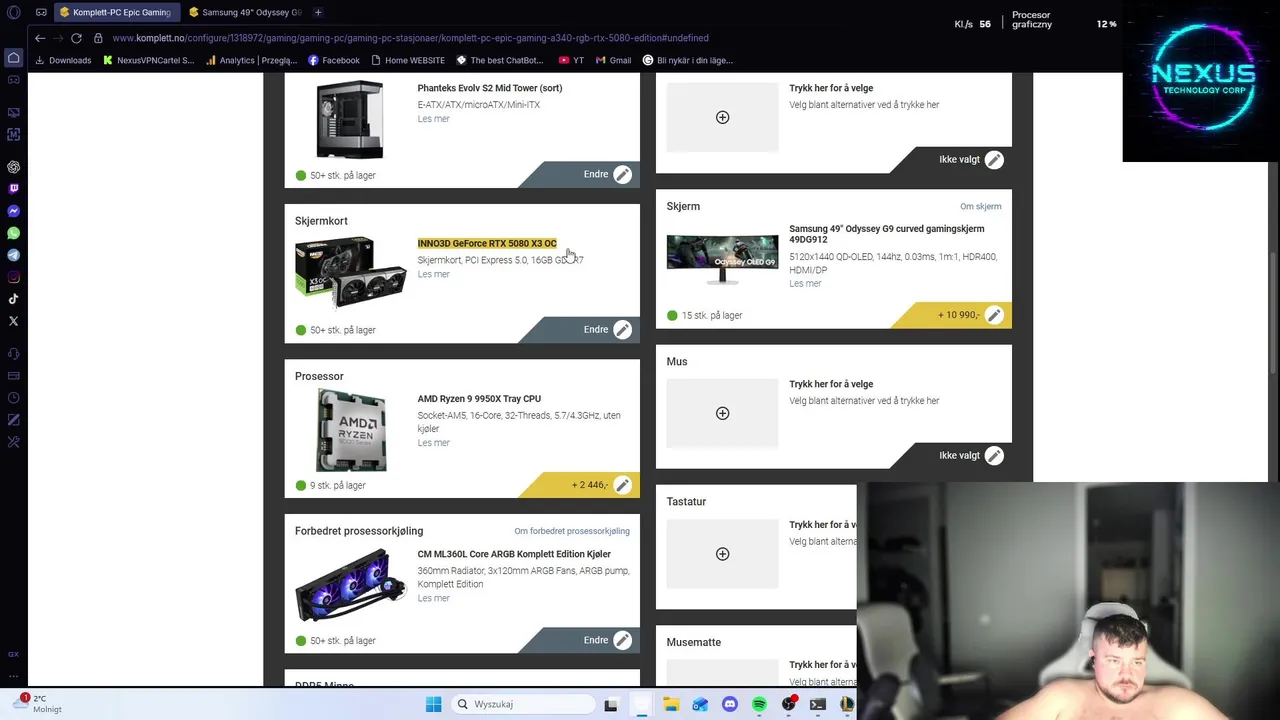
Task: Open Gmail bookmark
Action: tap(613, 60)
